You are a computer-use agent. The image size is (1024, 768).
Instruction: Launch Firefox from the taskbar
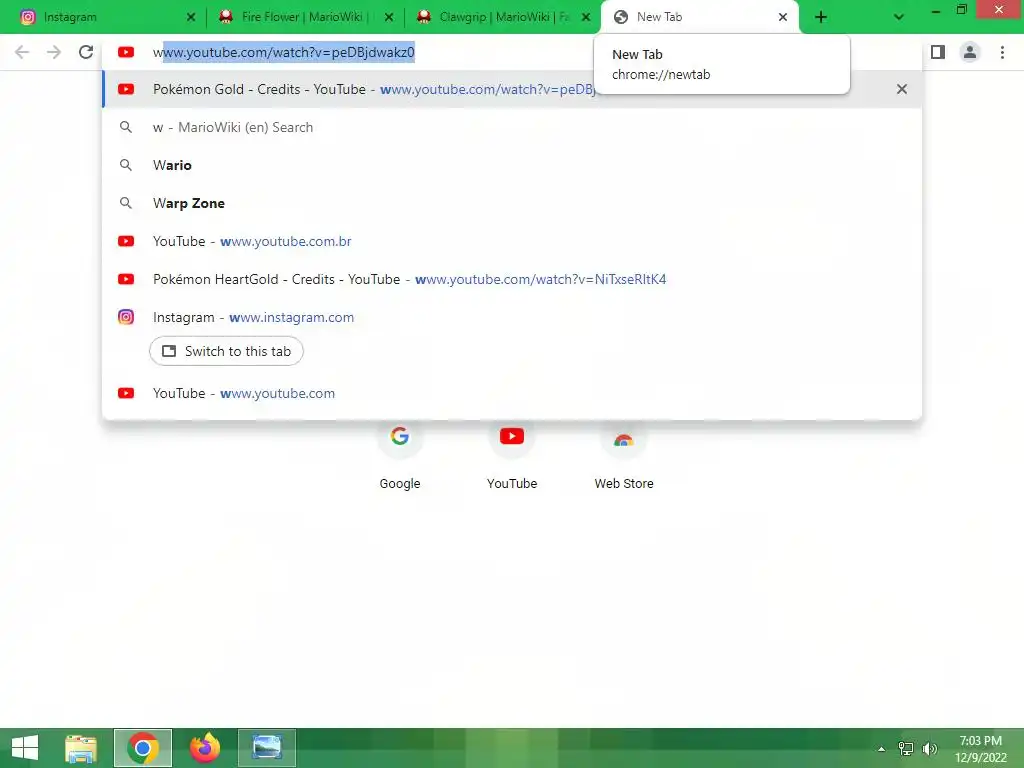204,748
